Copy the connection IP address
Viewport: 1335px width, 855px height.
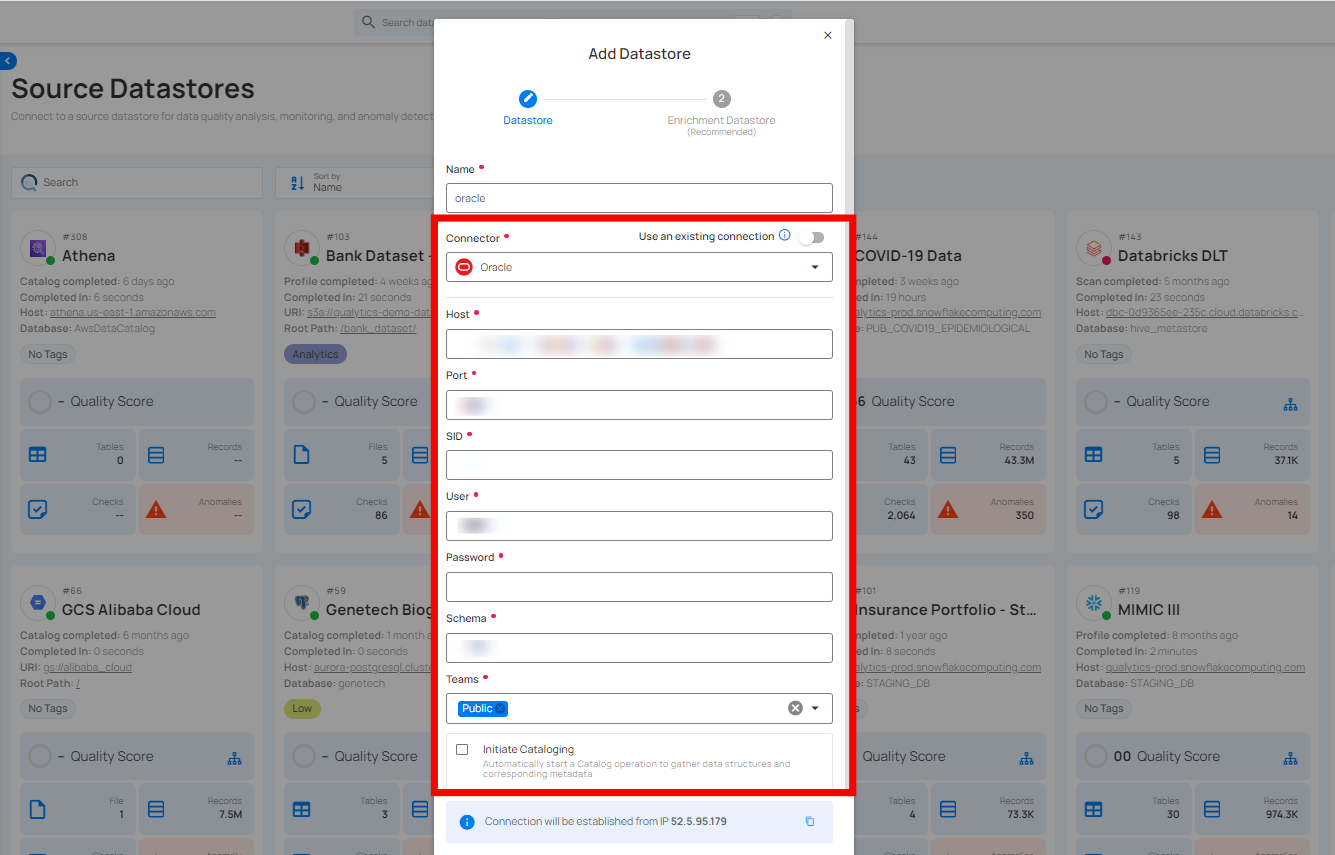810,821
